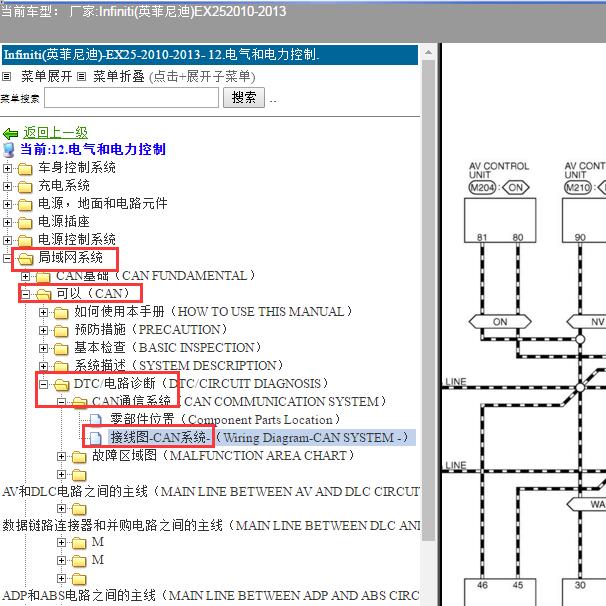Viewport: 606px width, 606px height.
Task: Click 菜单折叠 to collapse all menus
Action: (119, 76)
